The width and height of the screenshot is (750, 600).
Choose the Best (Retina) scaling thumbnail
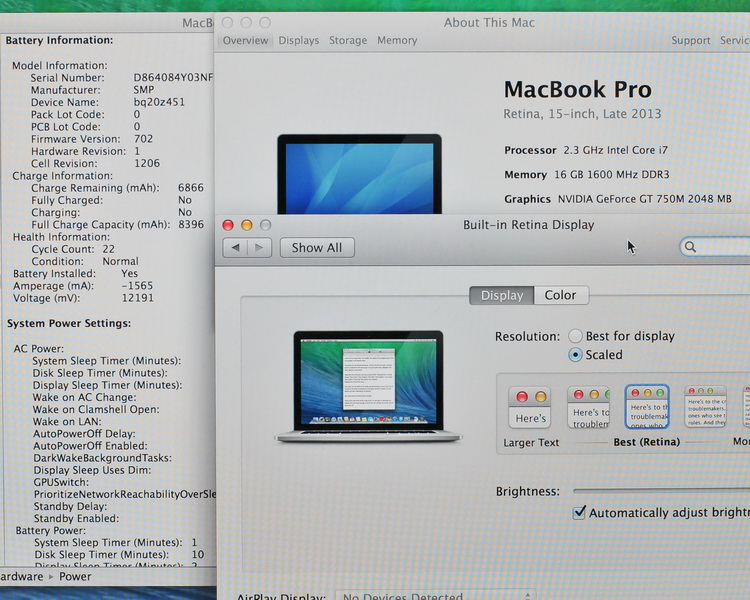point(647,407)
